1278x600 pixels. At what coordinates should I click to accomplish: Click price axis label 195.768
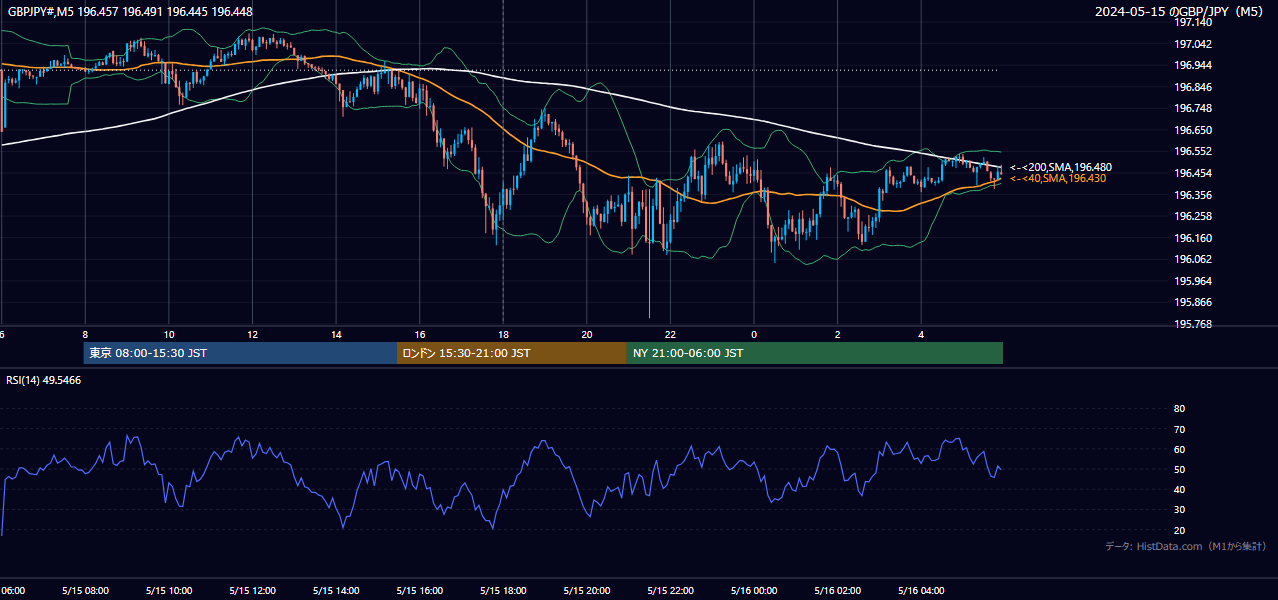pyautogui.click(x=1193, y=324)
